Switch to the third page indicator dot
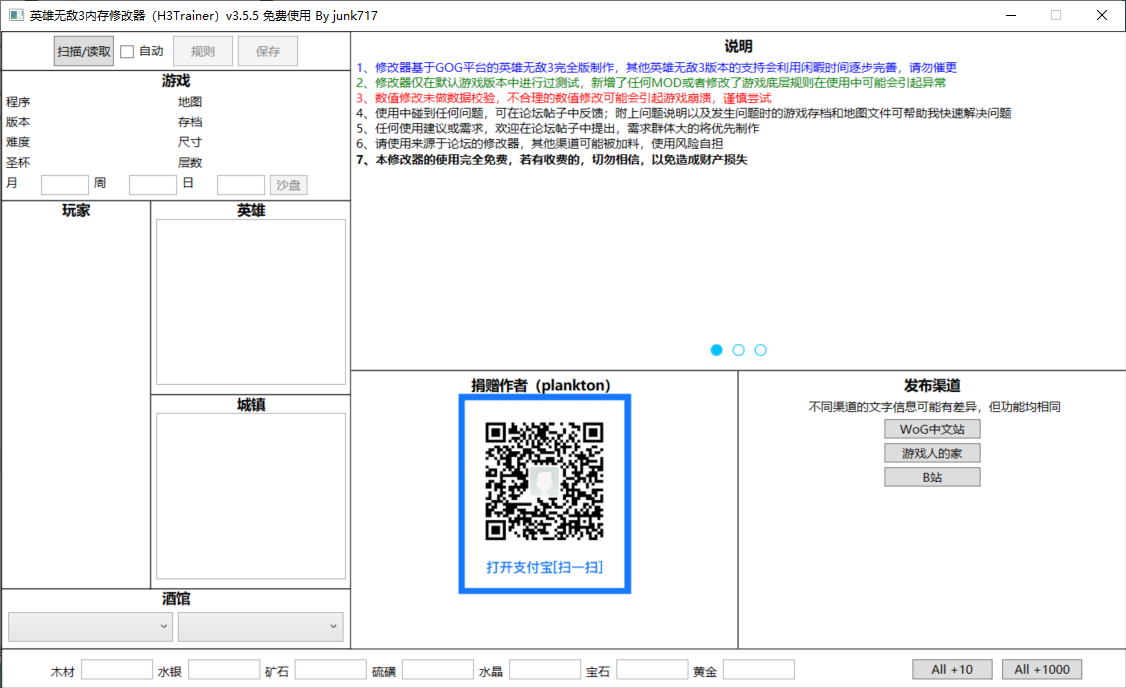Image resolution: width=1126 pixels, height=688 pixels. point(760,350)
